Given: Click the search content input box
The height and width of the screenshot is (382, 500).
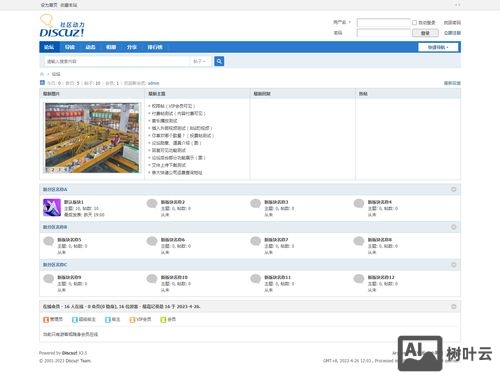Looking at the screenshot, I should 117,61.
